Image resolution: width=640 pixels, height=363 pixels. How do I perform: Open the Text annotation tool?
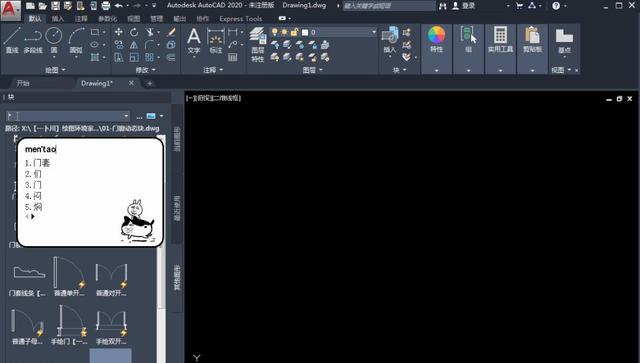(194, 41)
